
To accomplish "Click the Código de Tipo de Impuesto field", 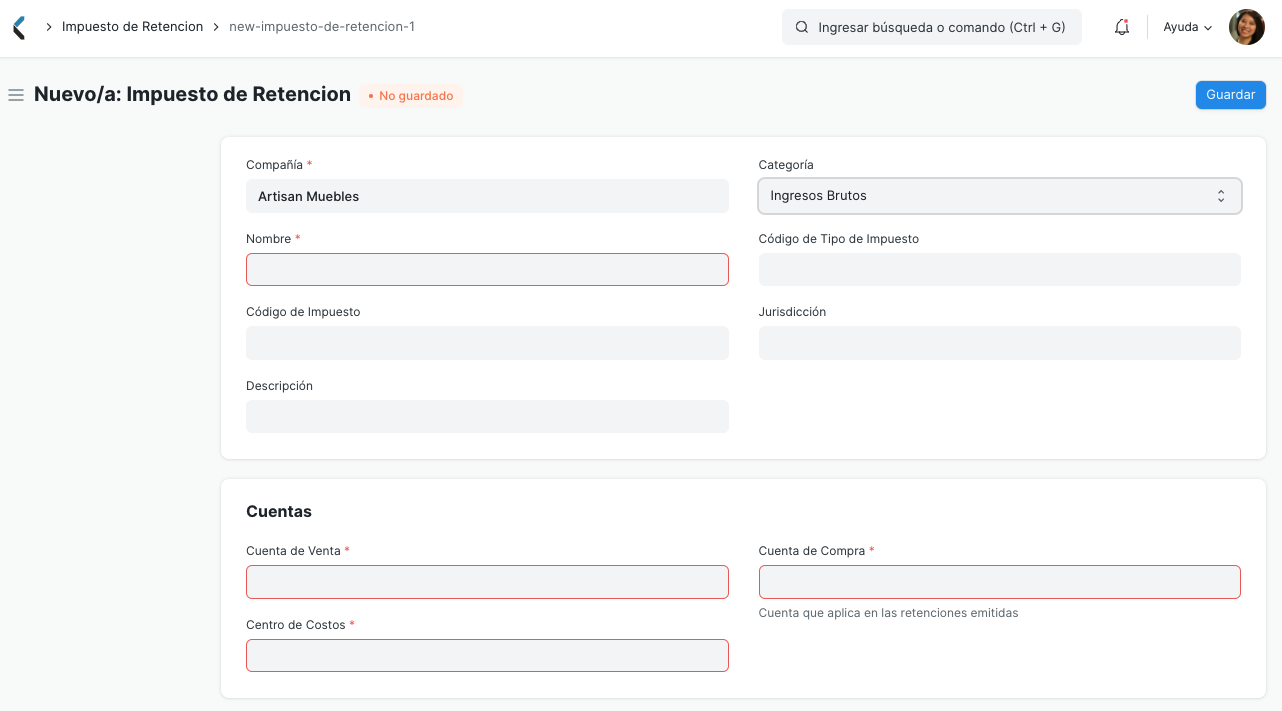I will coord(1000,270).
